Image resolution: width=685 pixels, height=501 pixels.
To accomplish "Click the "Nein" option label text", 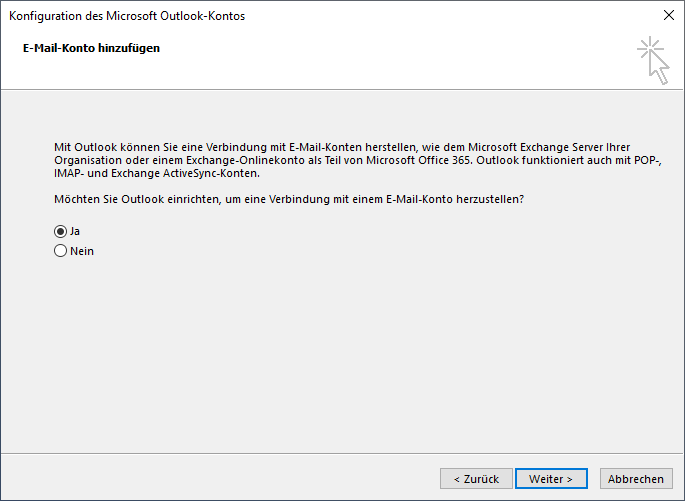I will 82,251.
